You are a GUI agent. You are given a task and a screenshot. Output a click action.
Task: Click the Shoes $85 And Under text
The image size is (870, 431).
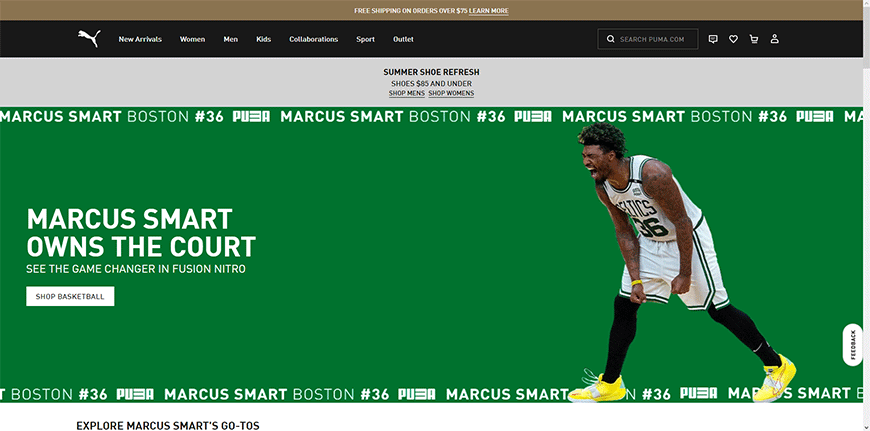[x=431, y=83]
